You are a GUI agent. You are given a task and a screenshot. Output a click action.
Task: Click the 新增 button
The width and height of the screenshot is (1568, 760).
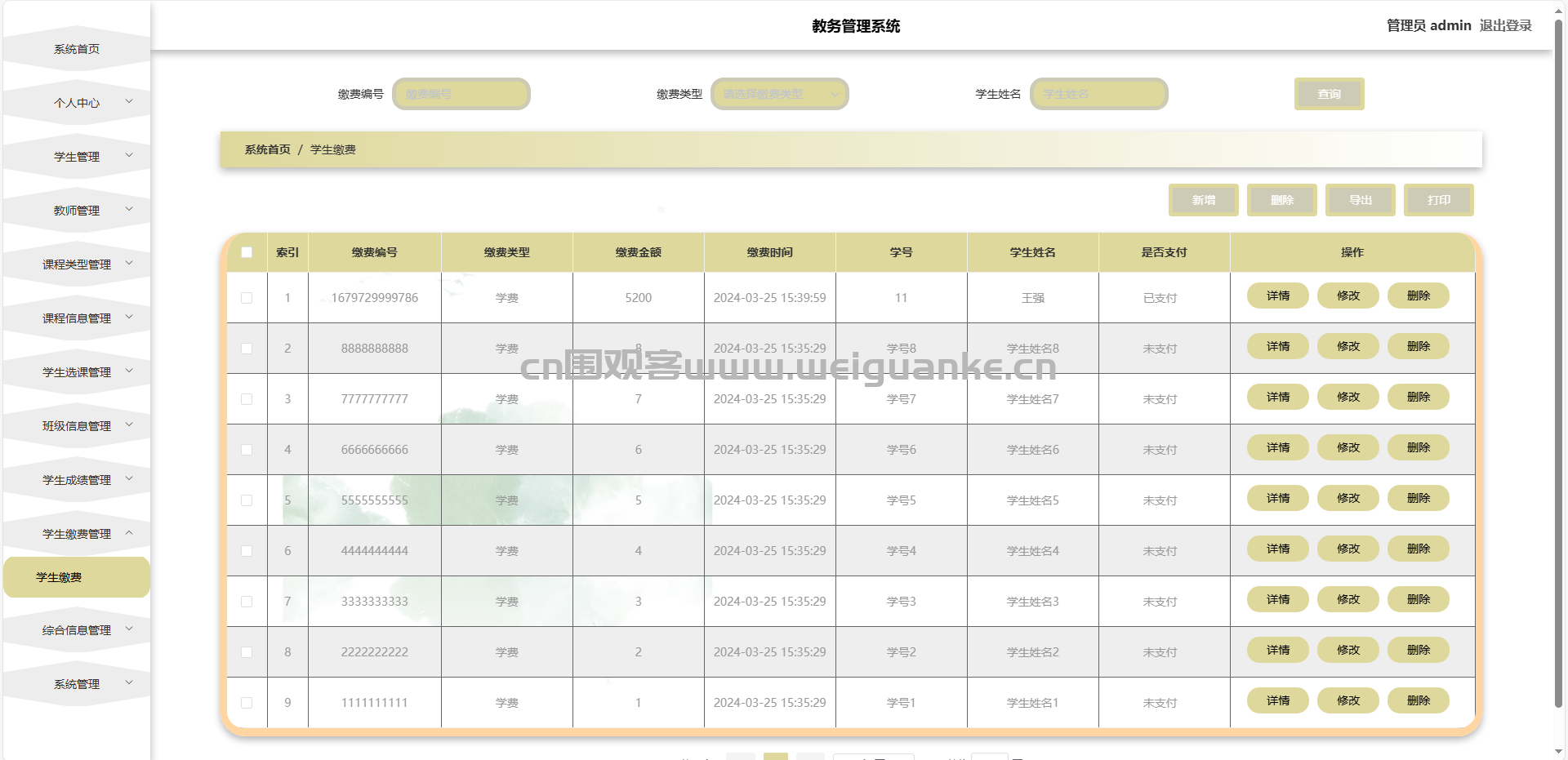pyautogui.click(x=1204, y=200)
